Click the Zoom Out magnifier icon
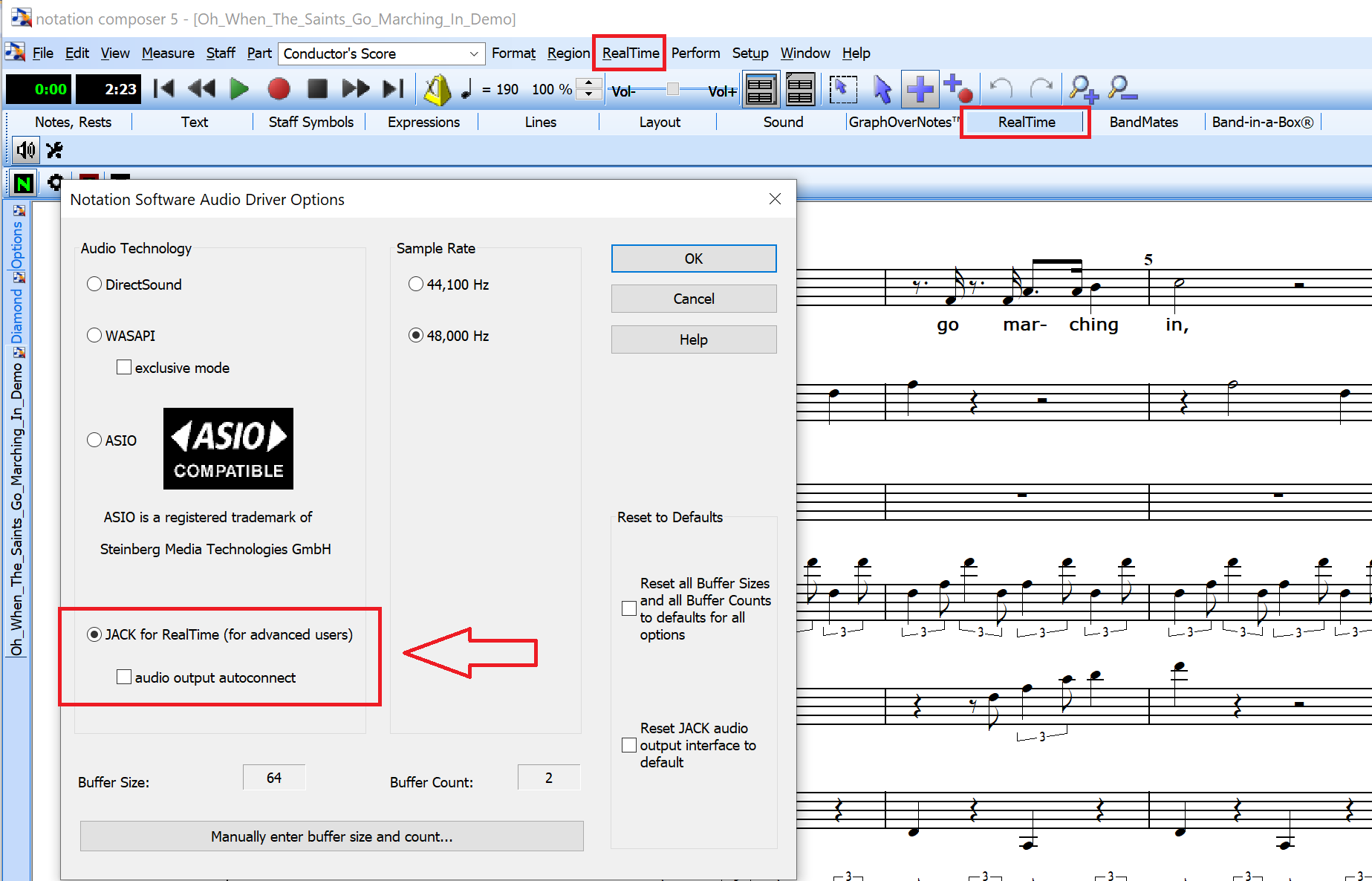Viewport: 1372px width, 881px height. 1122,89
